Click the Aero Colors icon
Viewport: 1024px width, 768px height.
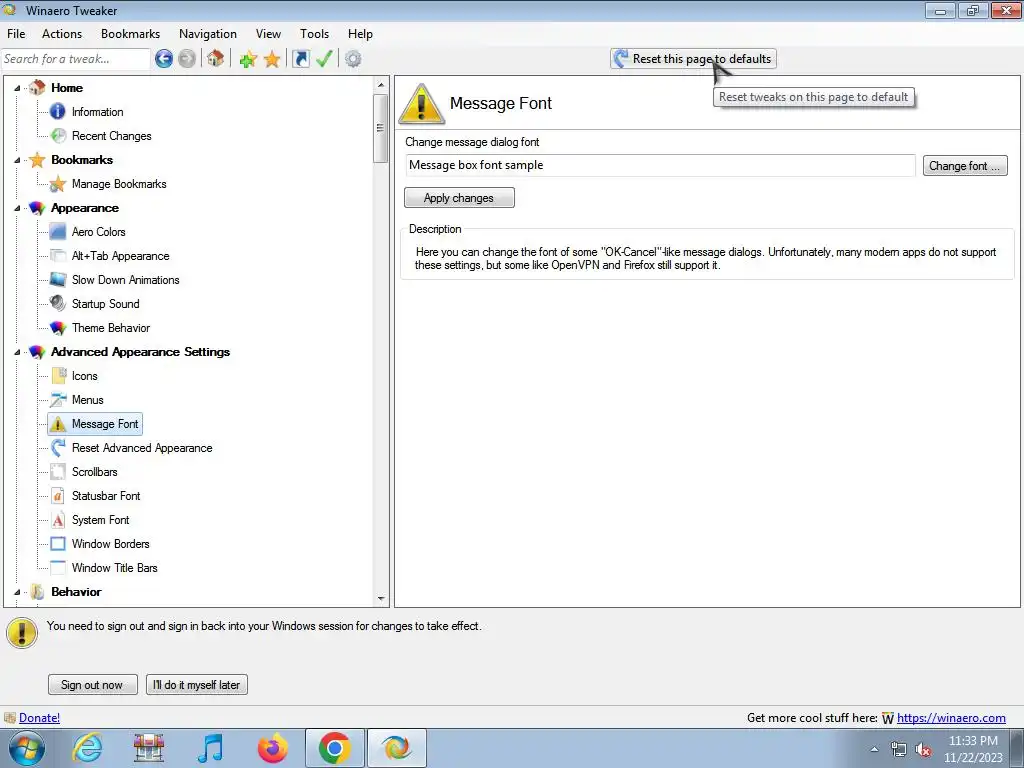[x=58, y=232]
